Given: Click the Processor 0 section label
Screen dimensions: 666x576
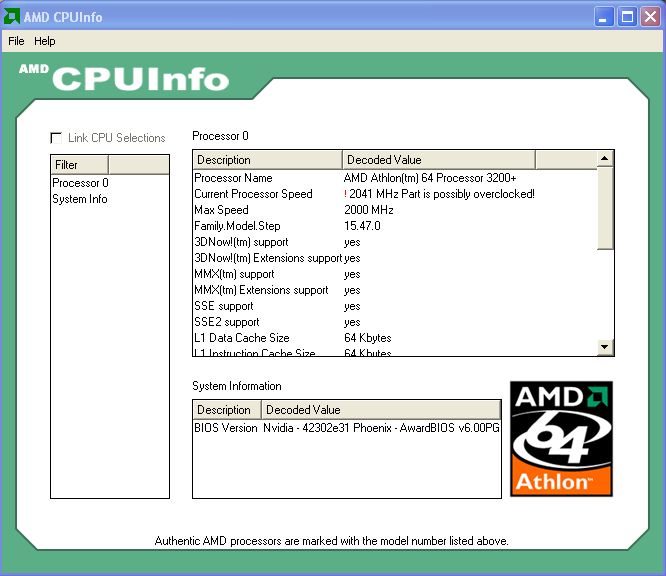Looking at the screenshot, I should click(x=220, y=136).
